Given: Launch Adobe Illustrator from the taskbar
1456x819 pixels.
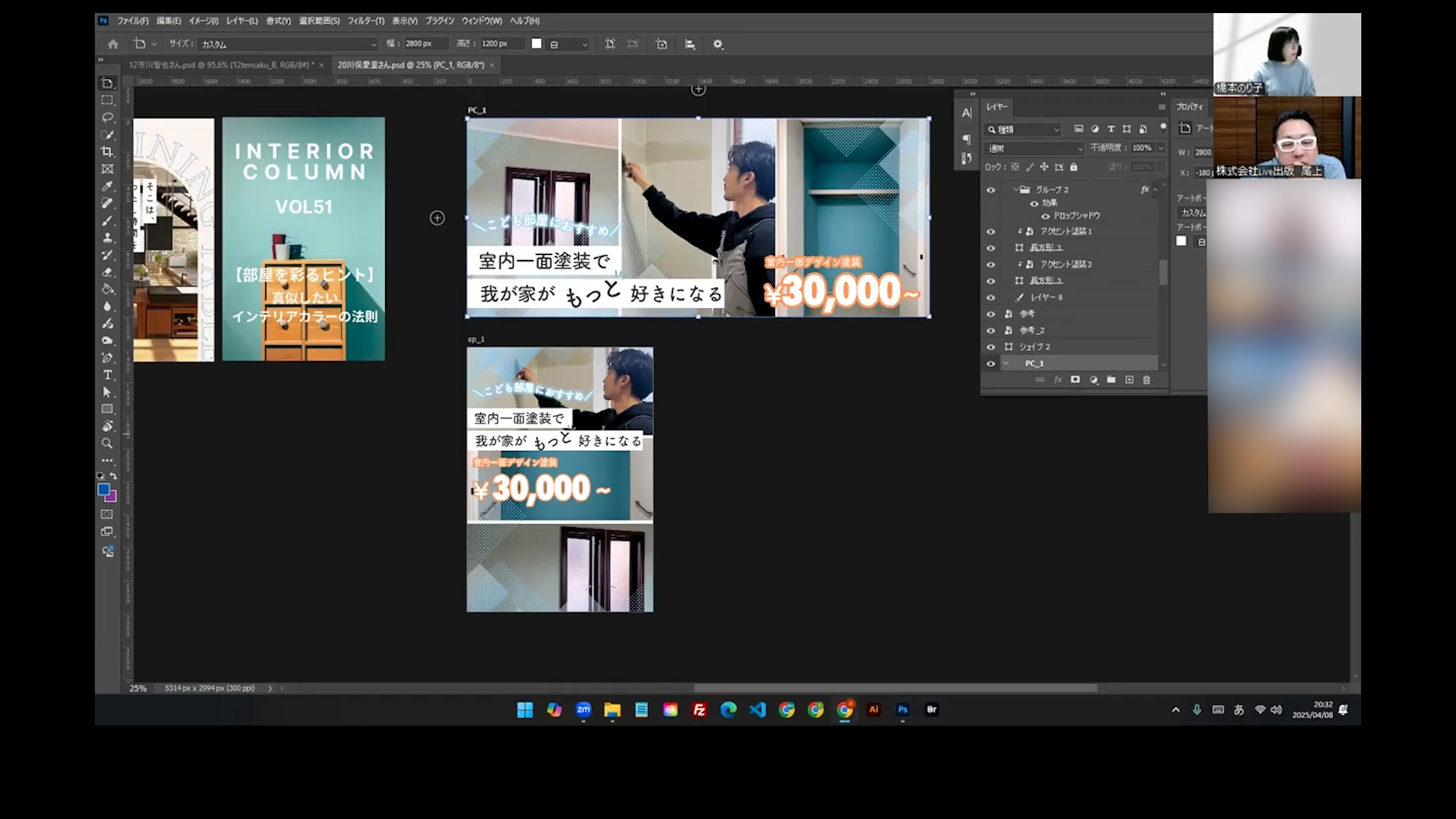Looking at the screenshot, I should (x=874, y=711).
